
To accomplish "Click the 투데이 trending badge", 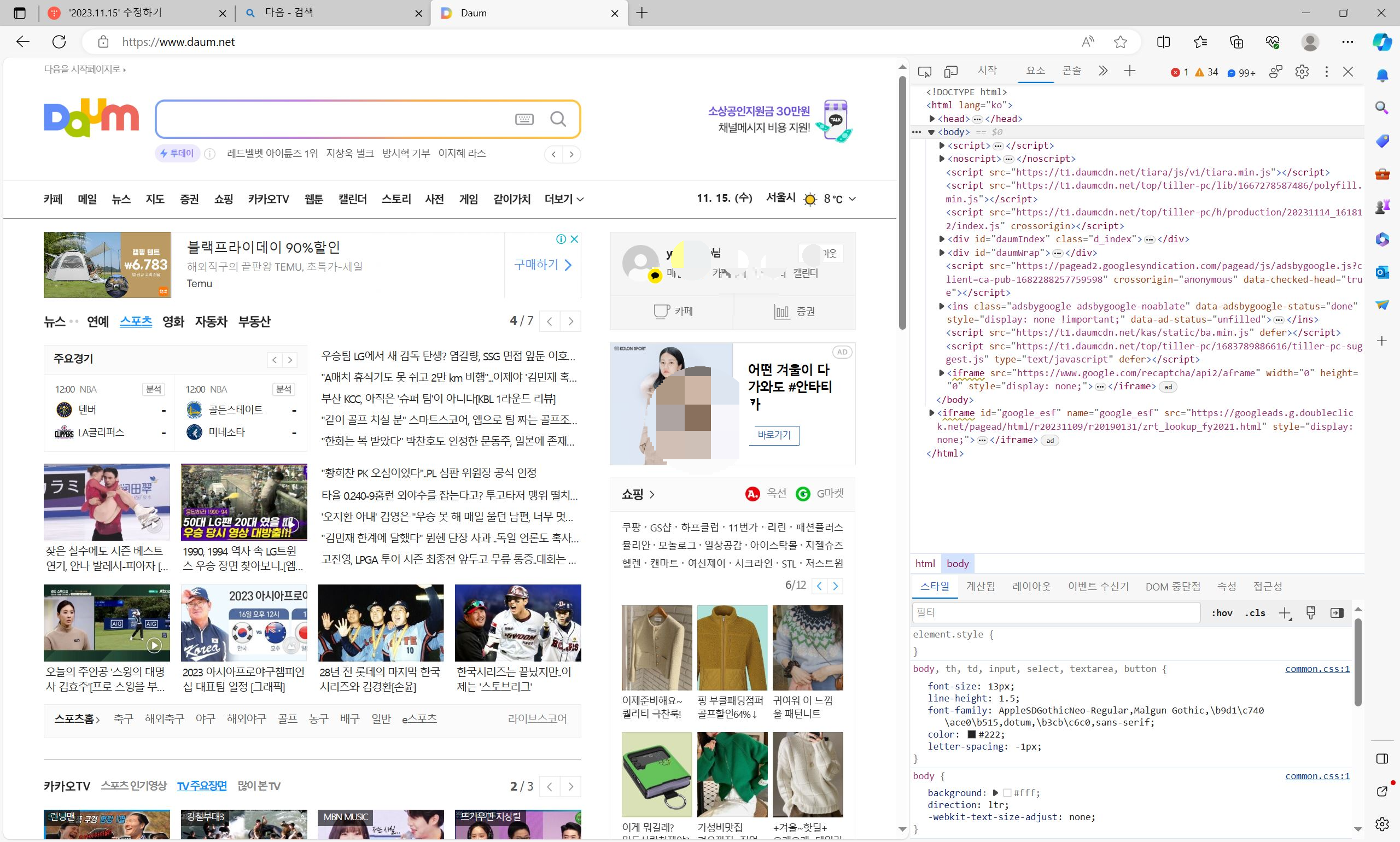I will (x=177, y=153).
